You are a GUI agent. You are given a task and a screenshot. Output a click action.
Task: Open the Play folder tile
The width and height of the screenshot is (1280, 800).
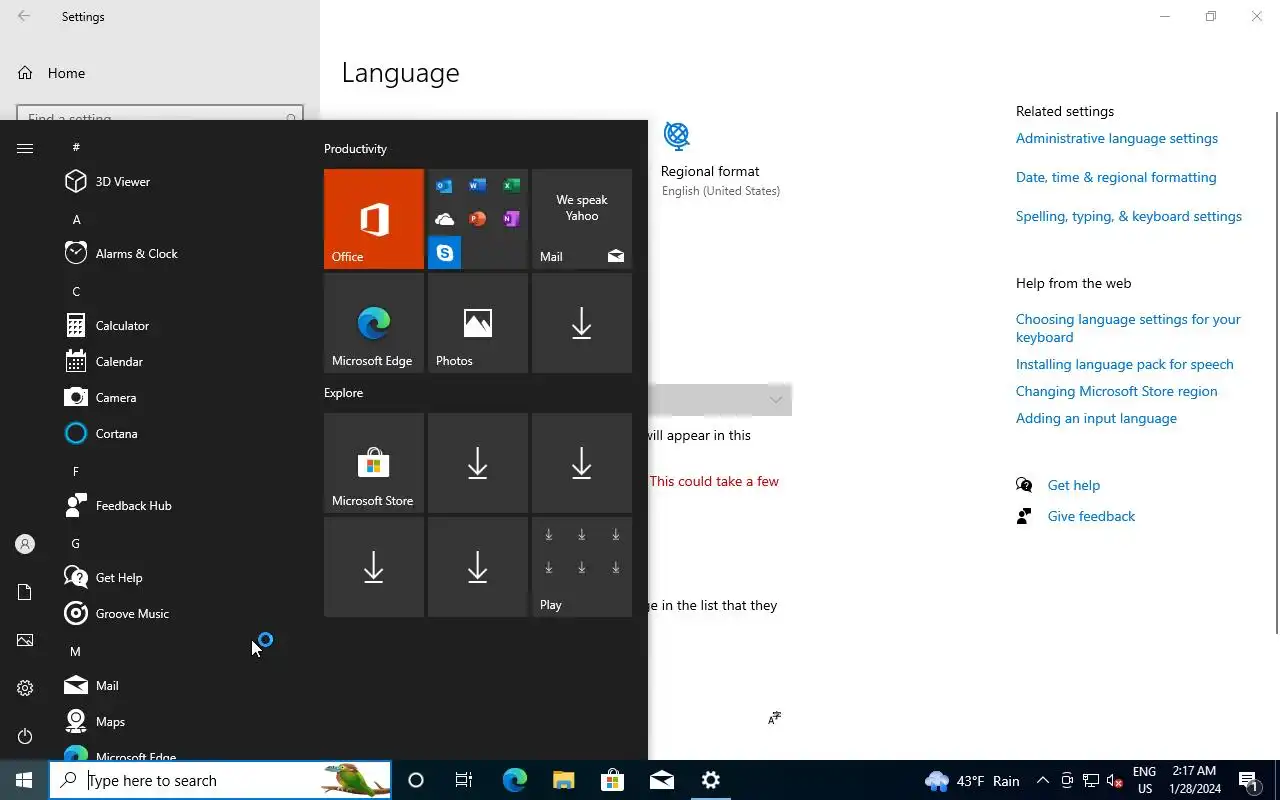(582, 567)
